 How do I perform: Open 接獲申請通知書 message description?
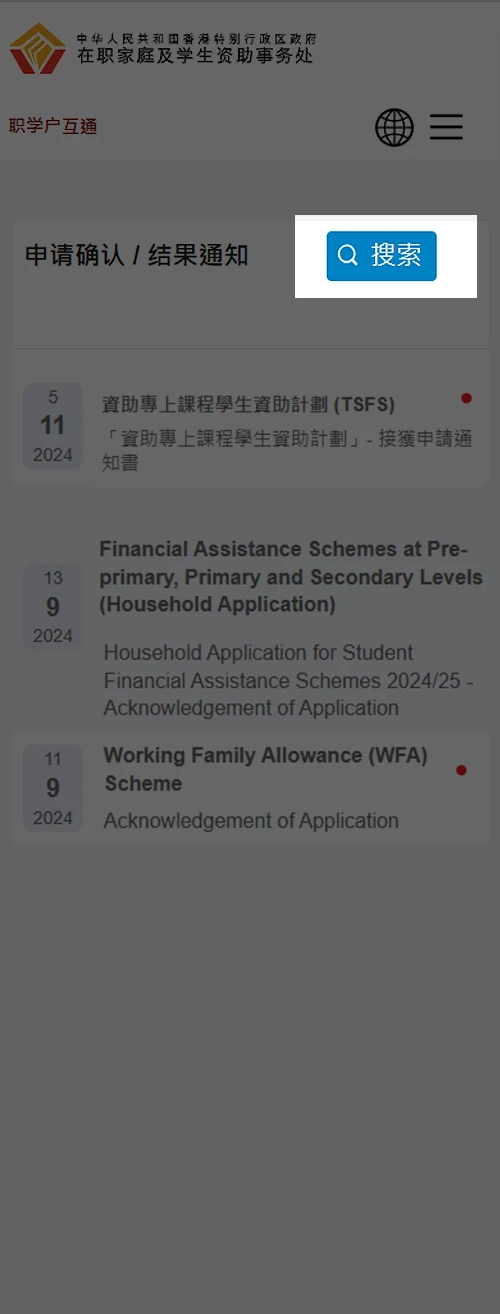[287, 450]
